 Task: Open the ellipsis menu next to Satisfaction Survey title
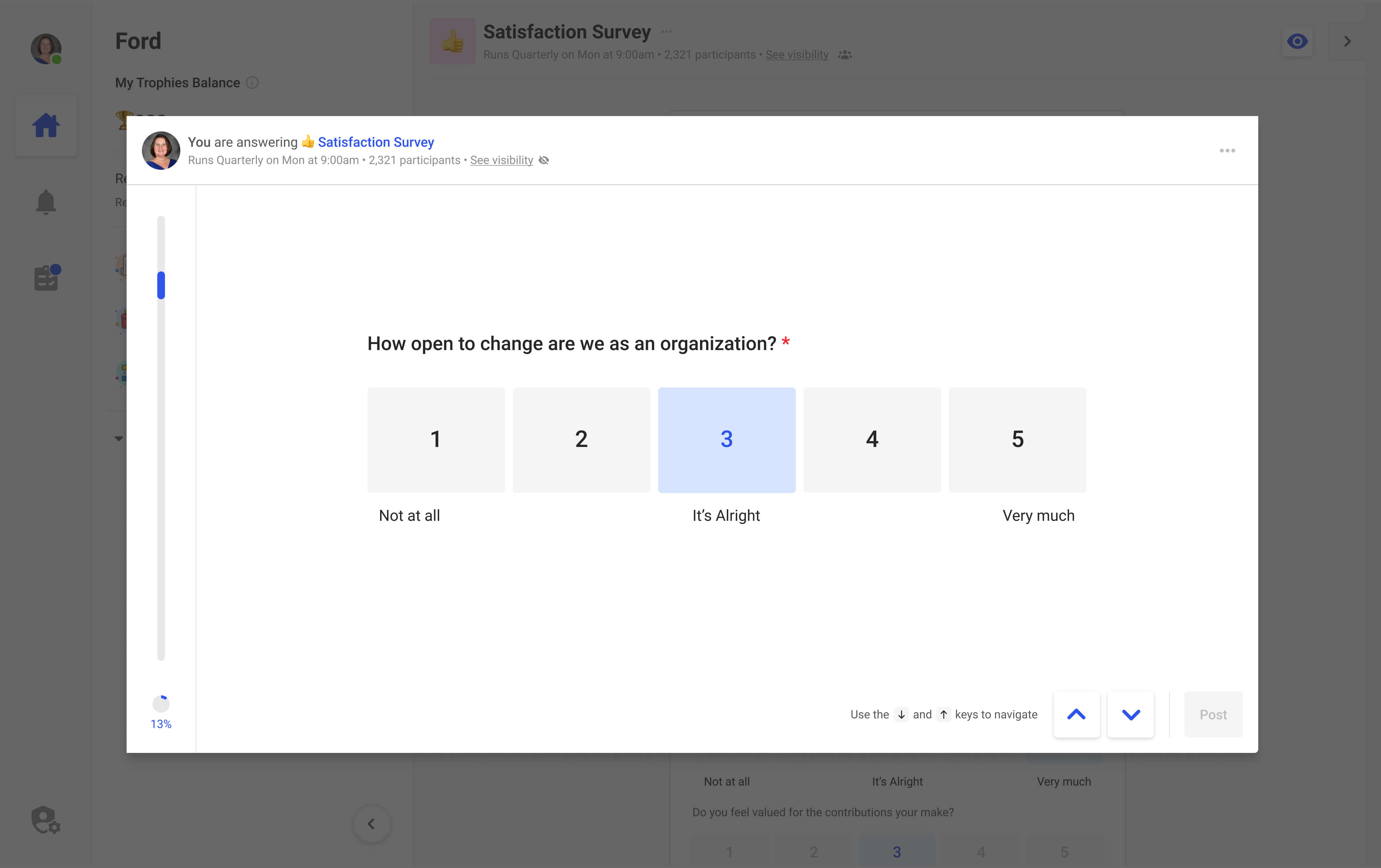pos(666,32)
